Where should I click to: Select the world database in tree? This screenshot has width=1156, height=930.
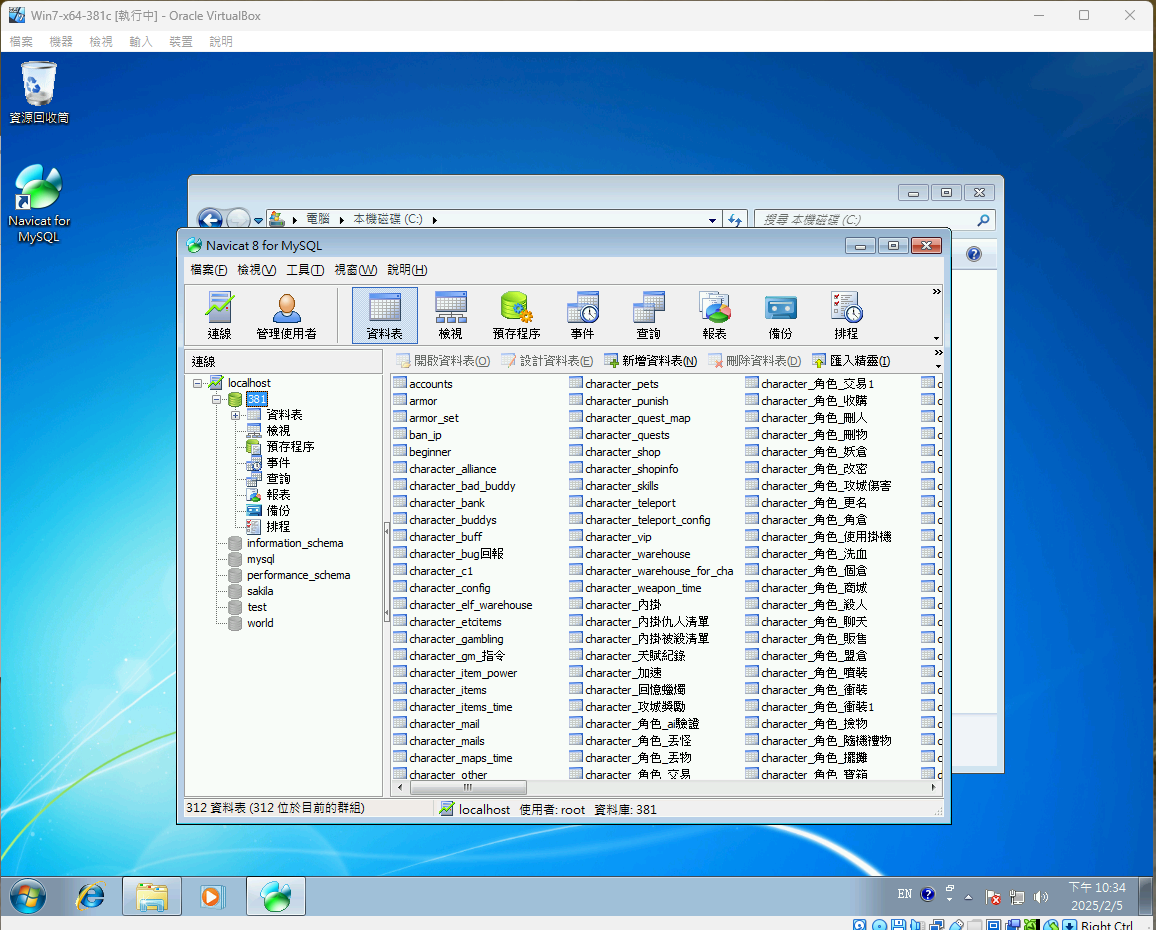pos(260,623)
